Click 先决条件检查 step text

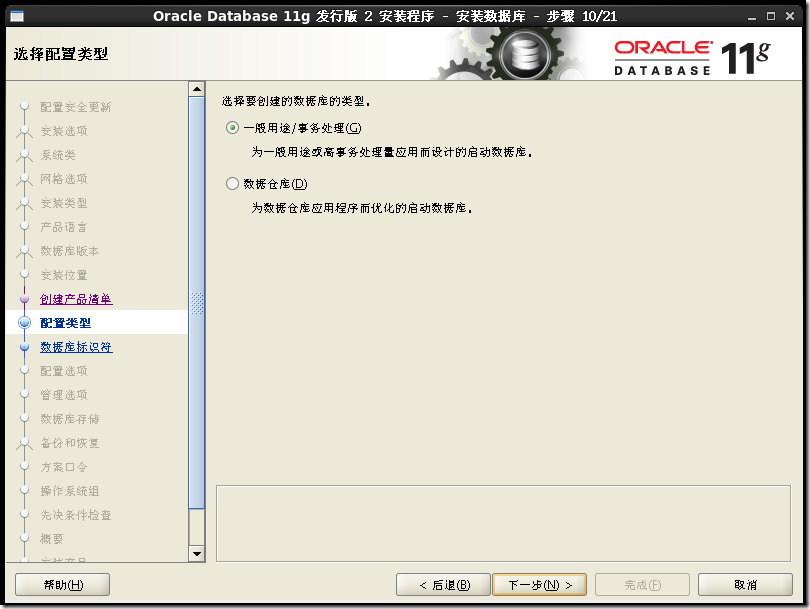[75, 515]
